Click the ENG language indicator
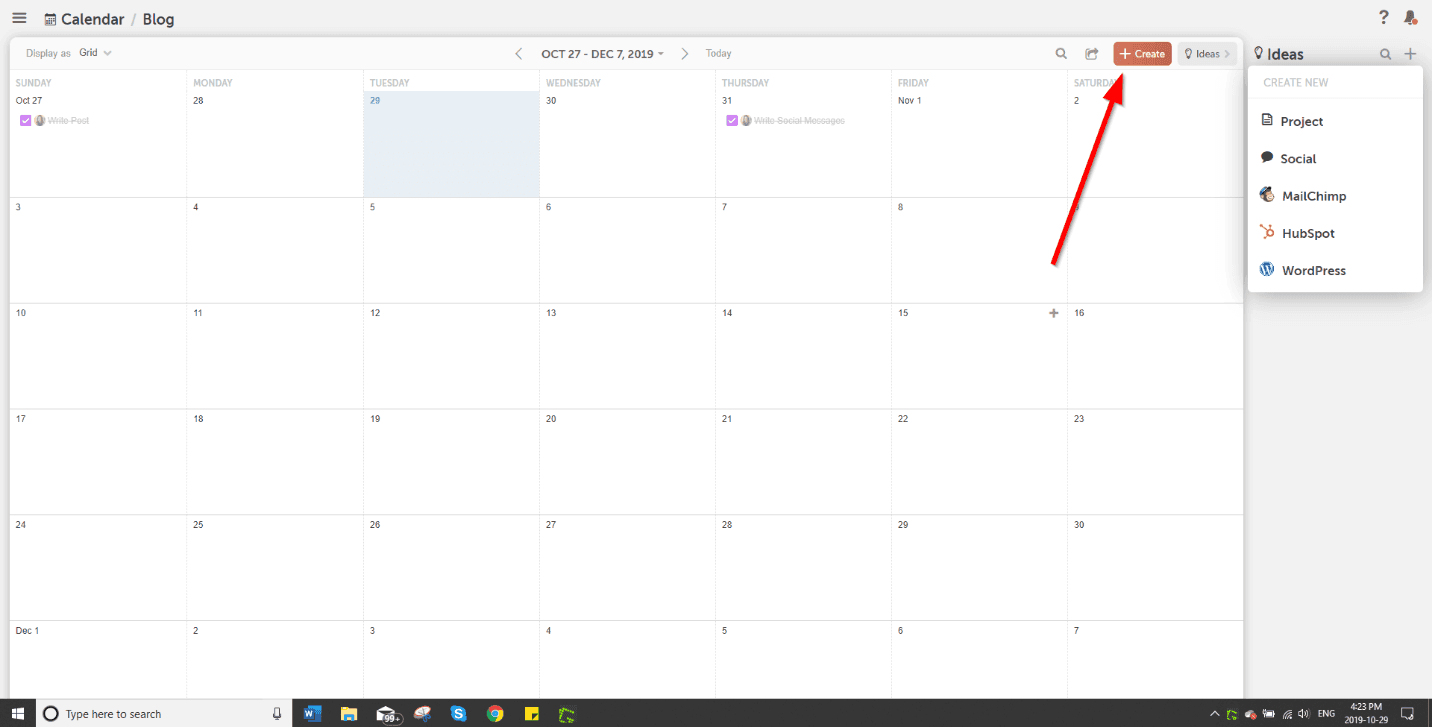Image resolution: width=1432 pixels, height=727 pixels. tap(1326, 714)
